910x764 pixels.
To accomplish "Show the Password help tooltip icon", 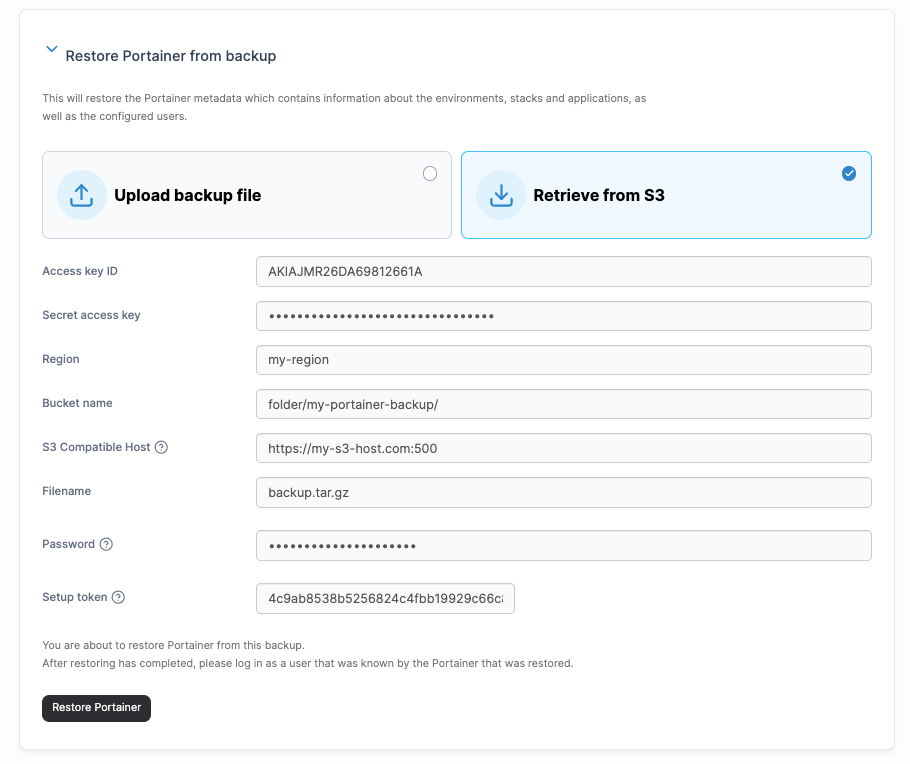I will click(x=106, y=544).
